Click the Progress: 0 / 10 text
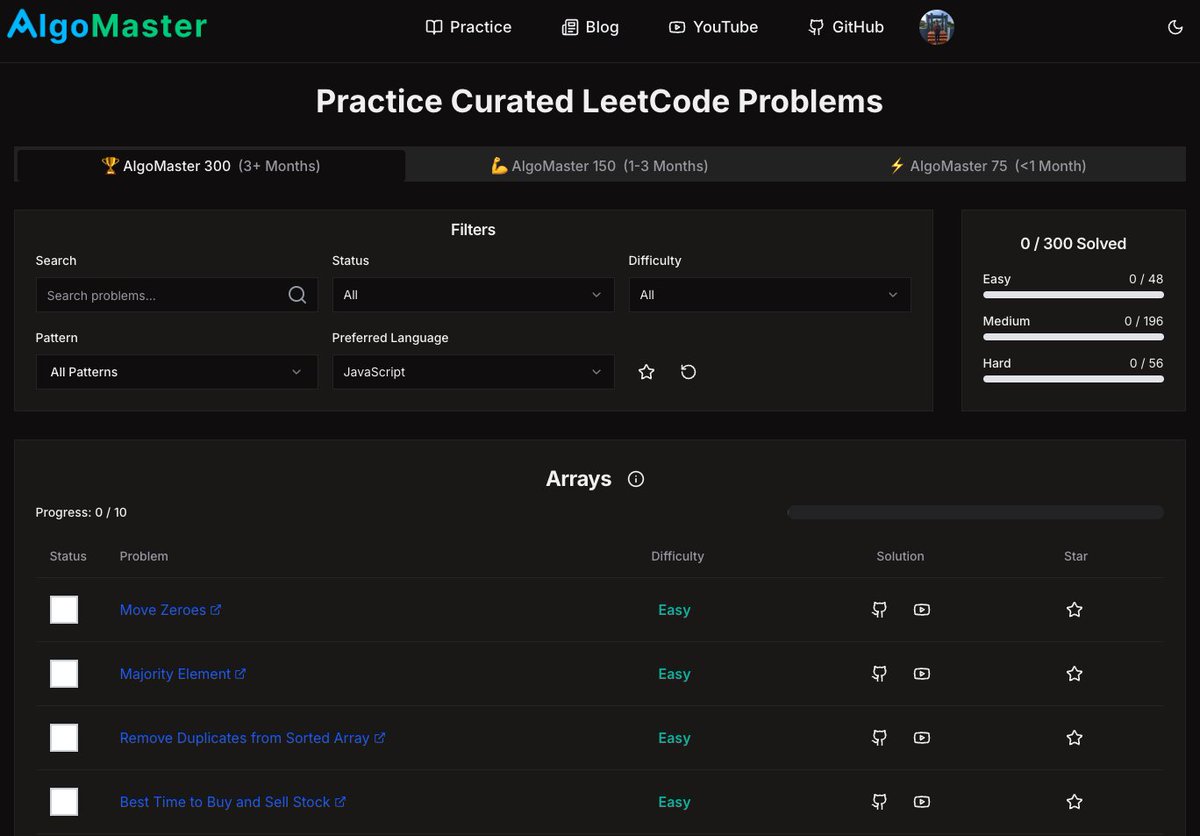The height and width of the screenshot is (836, 1200). (81, 512)
